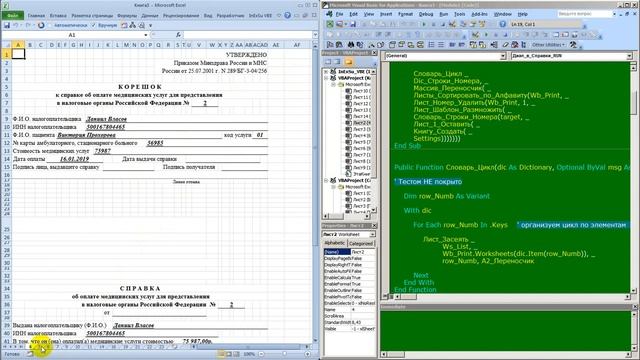Select cell A1 in the Excel sheet
Screen dimensions: 640x360
pyautogui.click(x=18, y=54)
